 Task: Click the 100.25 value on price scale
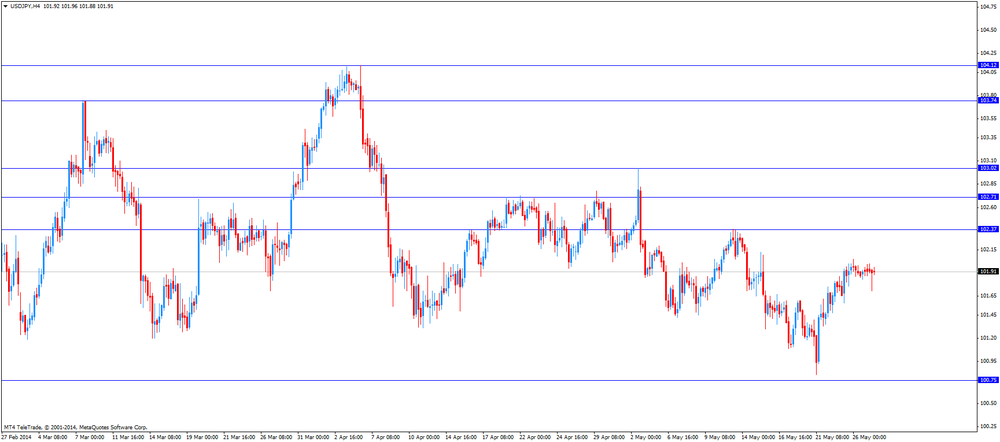point(989,427)
